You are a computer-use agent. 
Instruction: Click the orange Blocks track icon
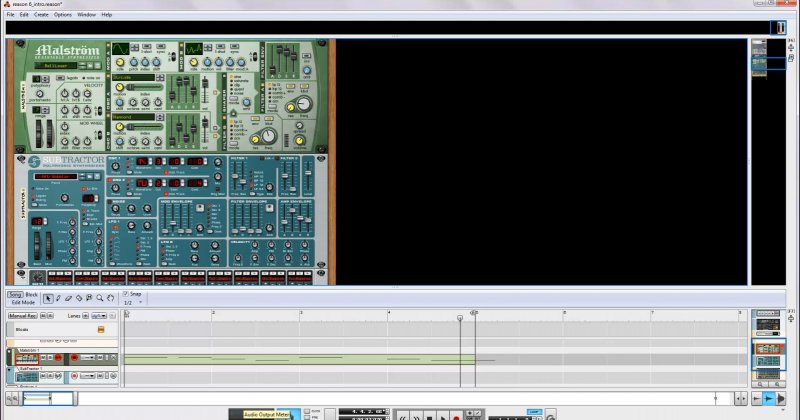point(100,328)
